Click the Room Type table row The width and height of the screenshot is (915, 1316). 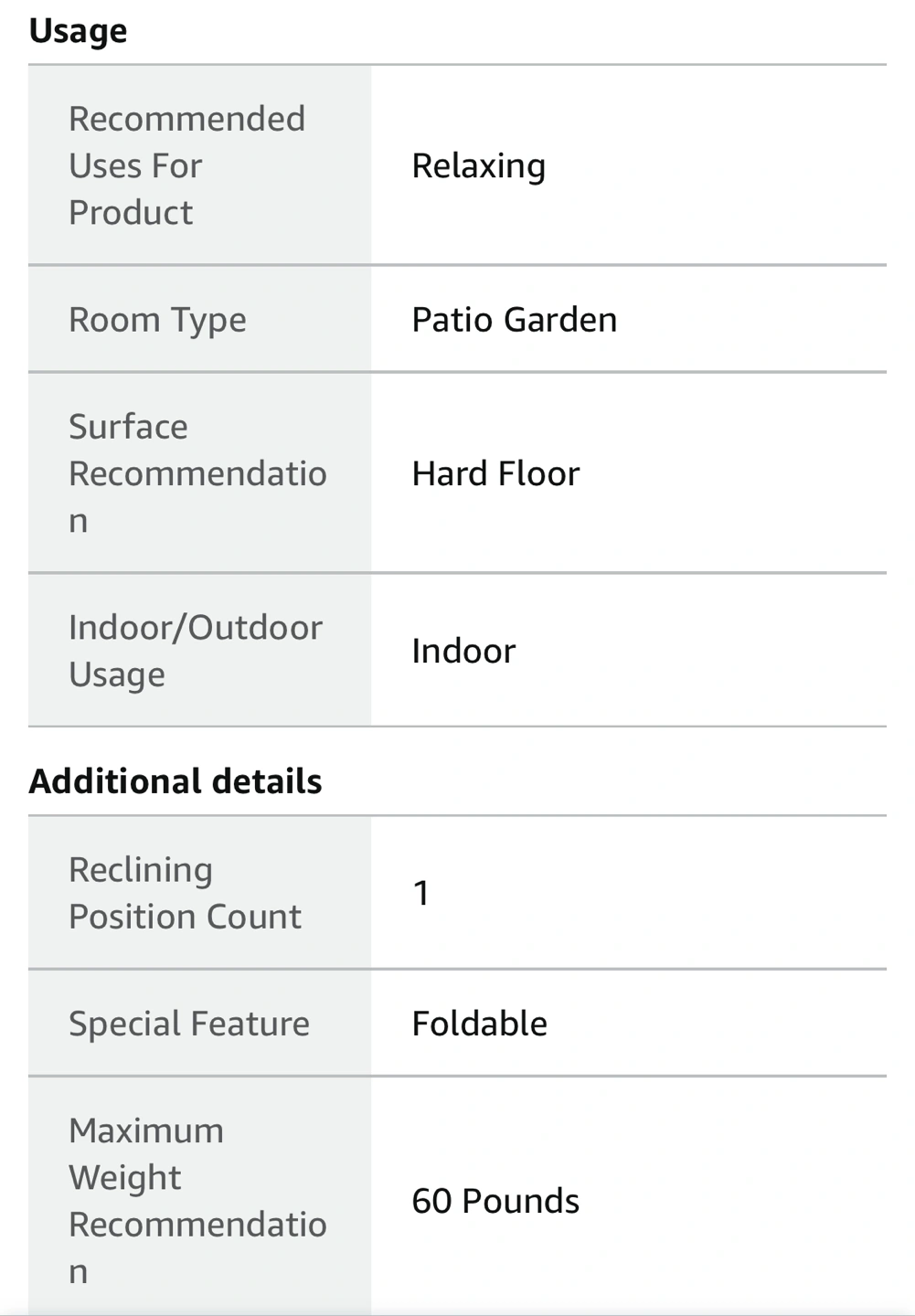click(x=457, y=320)
